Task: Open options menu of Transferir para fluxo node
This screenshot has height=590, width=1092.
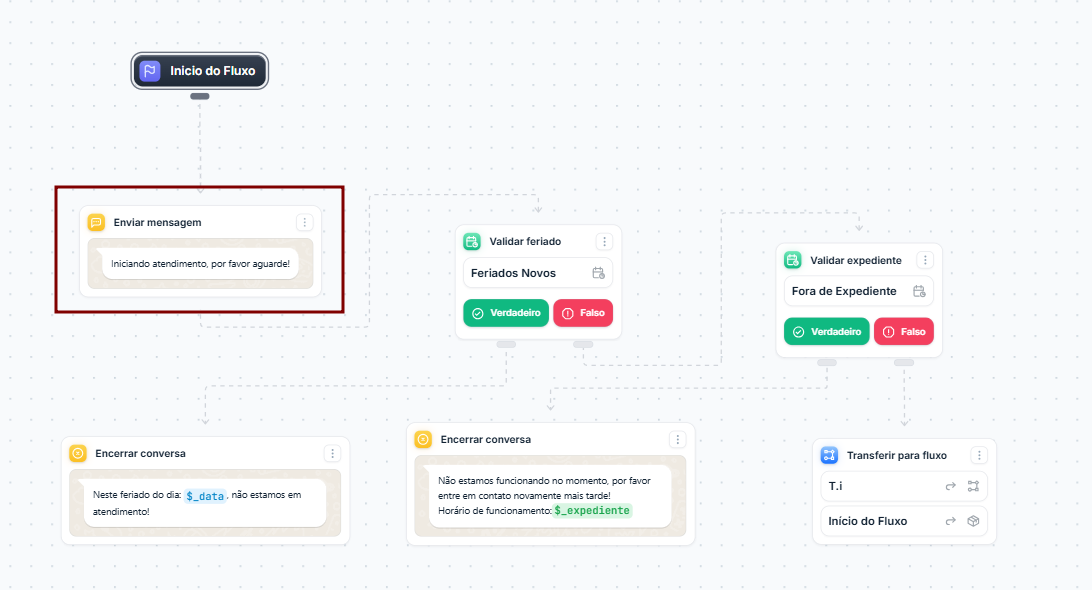Action: point(979,455)
